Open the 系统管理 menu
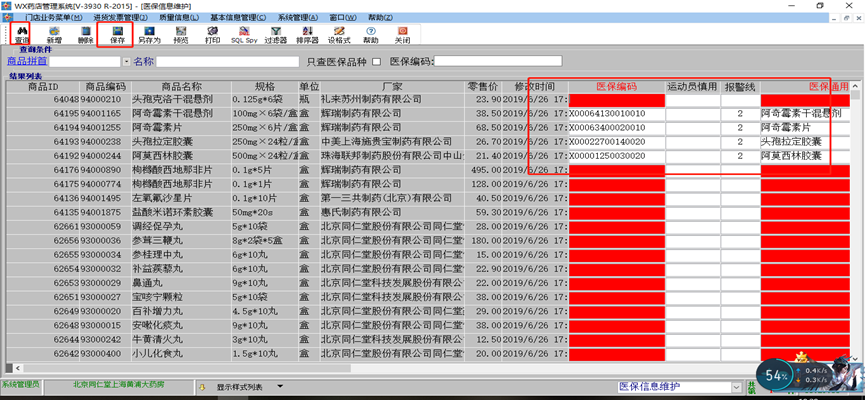The image size is (865, 400). (297, 18)
